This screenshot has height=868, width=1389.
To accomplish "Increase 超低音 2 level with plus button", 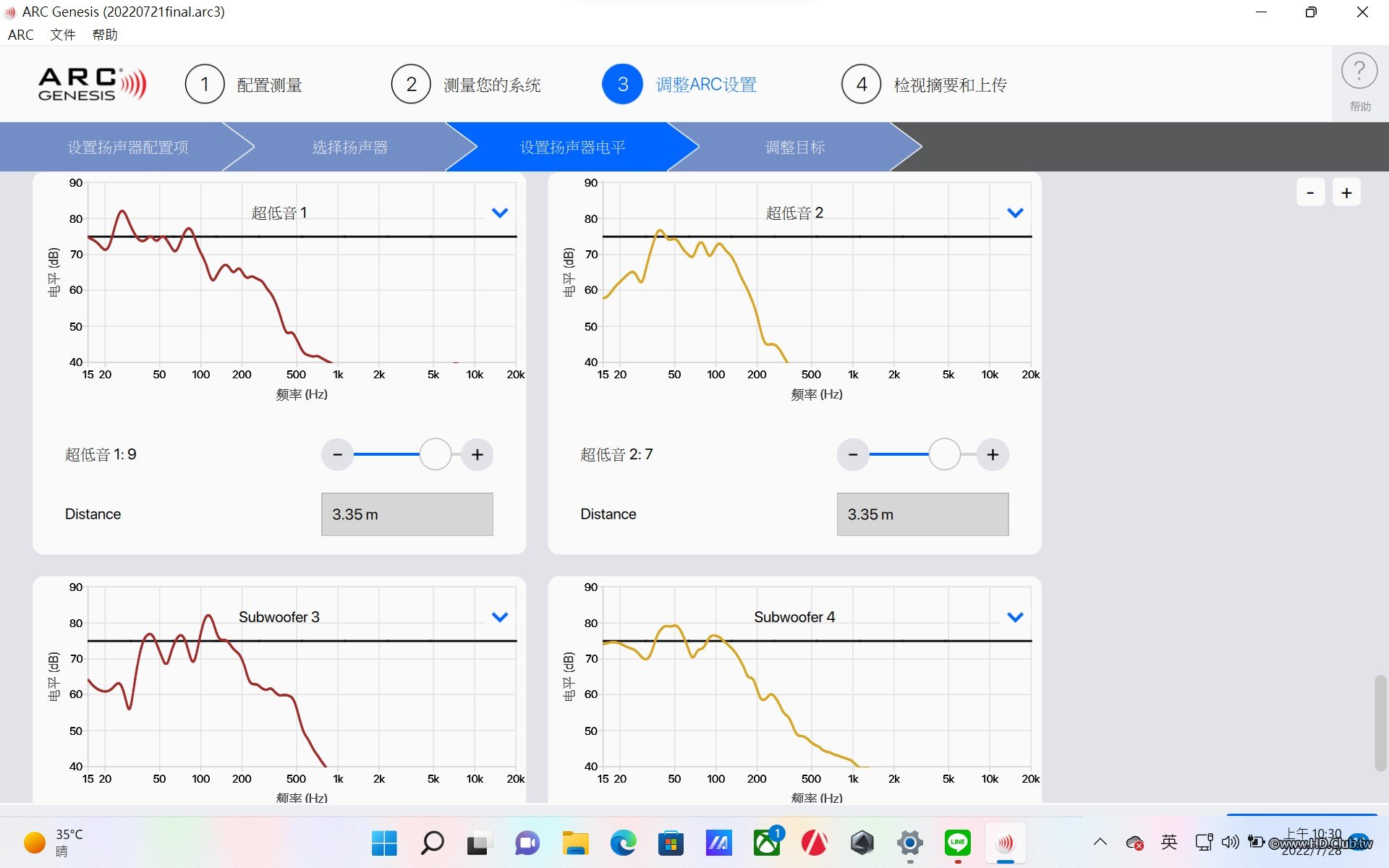I will [x=993, y=454].
